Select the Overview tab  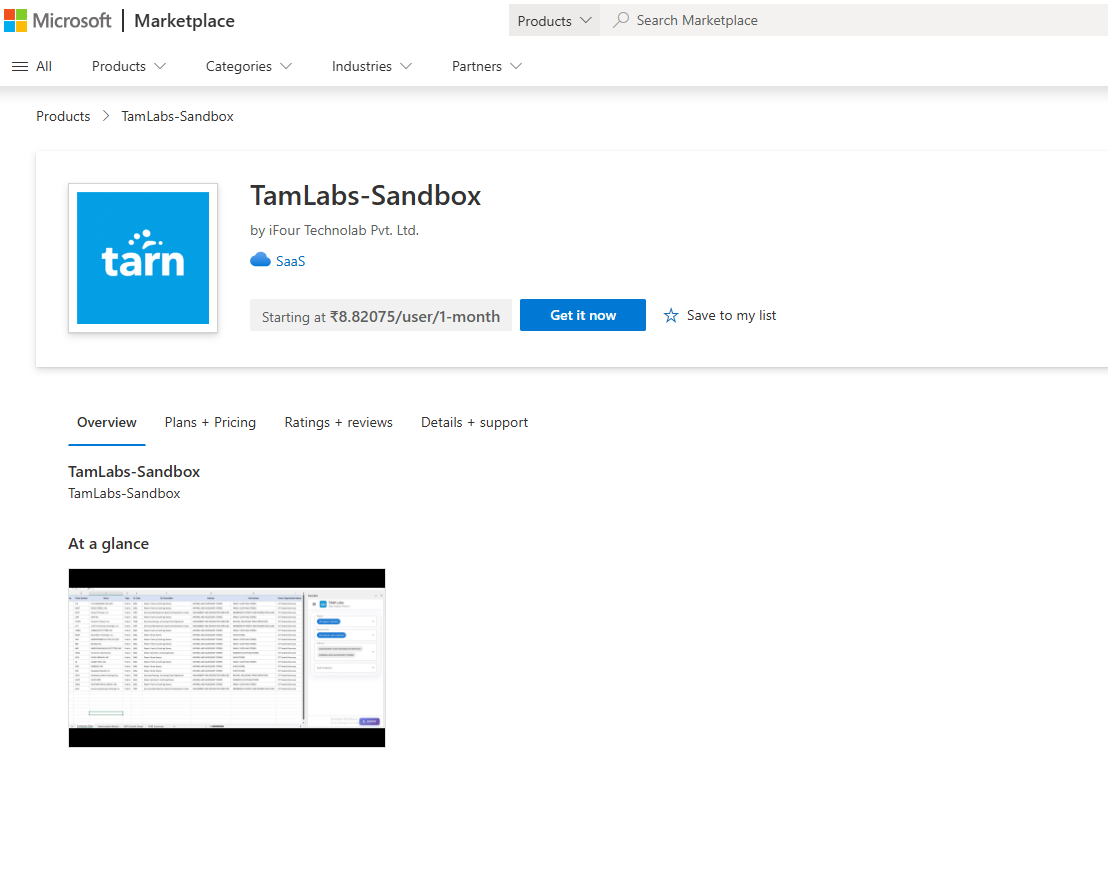point(107,422)
